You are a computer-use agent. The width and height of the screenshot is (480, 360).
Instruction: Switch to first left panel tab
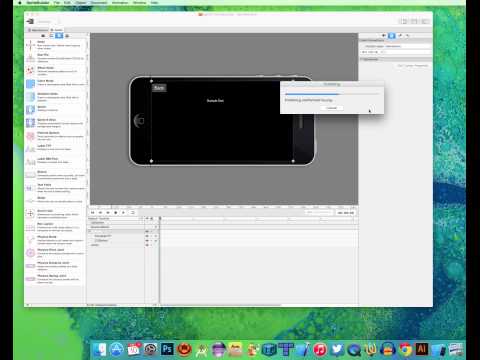[x=43, y=36]
